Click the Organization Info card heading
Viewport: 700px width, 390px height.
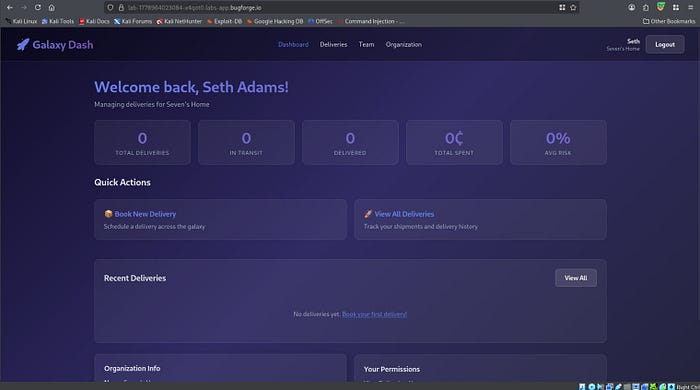tap(132, 369)
